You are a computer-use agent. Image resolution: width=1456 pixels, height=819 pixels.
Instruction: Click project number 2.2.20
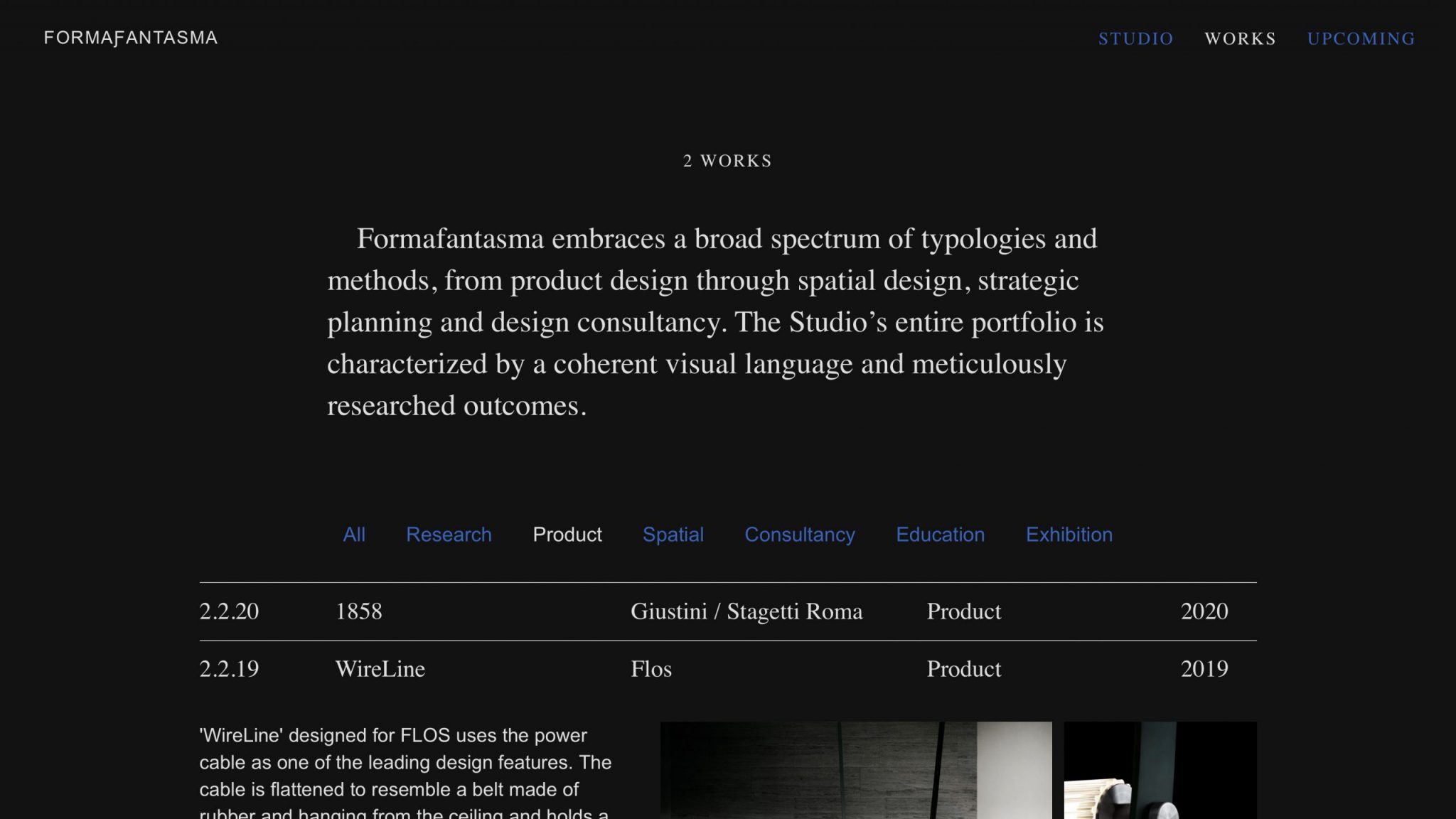click(x=229, y=611)
